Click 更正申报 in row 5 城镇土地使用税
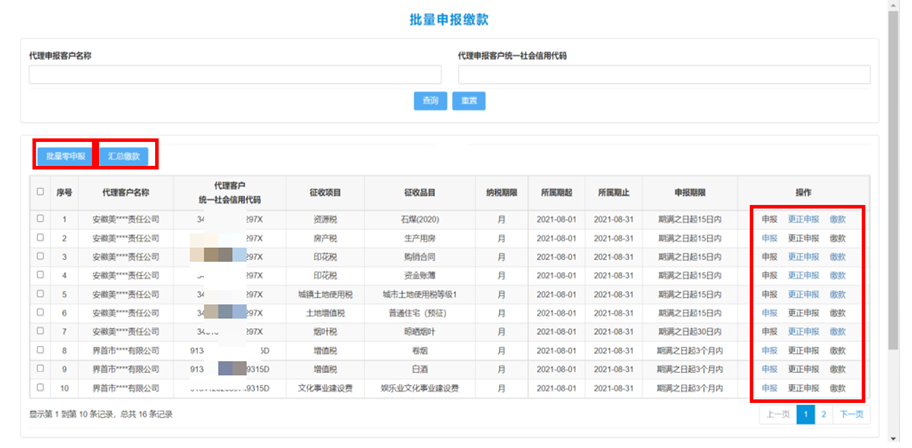 [x=804, y=294]
